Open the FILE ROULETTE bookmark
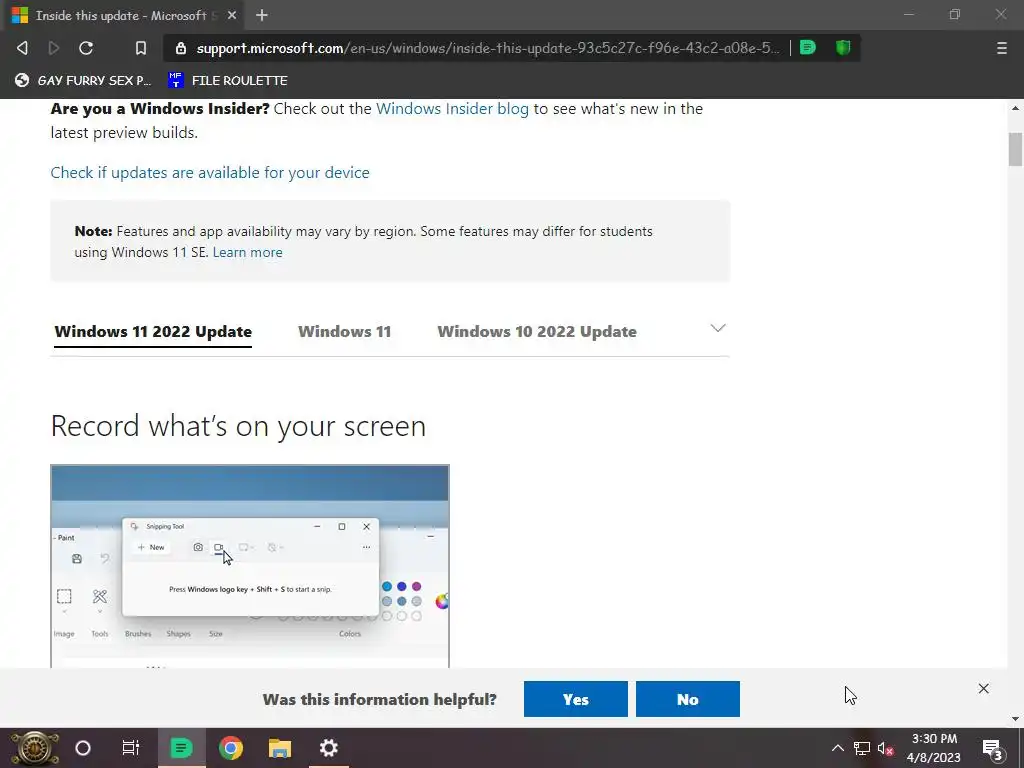This screenshot has width=1024, height=768. pos(228,80)
